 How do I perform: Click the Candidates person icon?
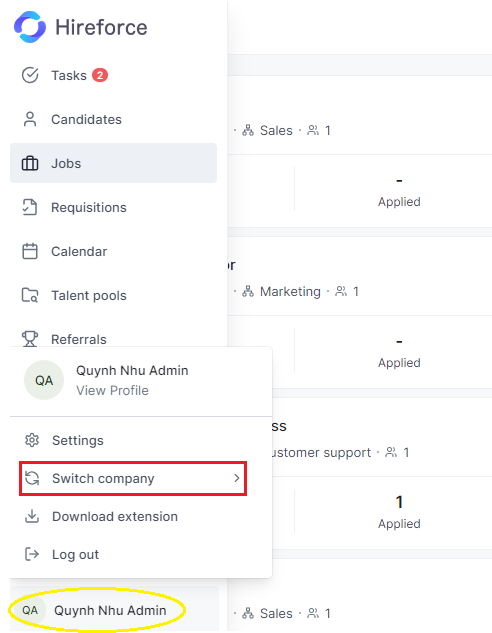30,119
